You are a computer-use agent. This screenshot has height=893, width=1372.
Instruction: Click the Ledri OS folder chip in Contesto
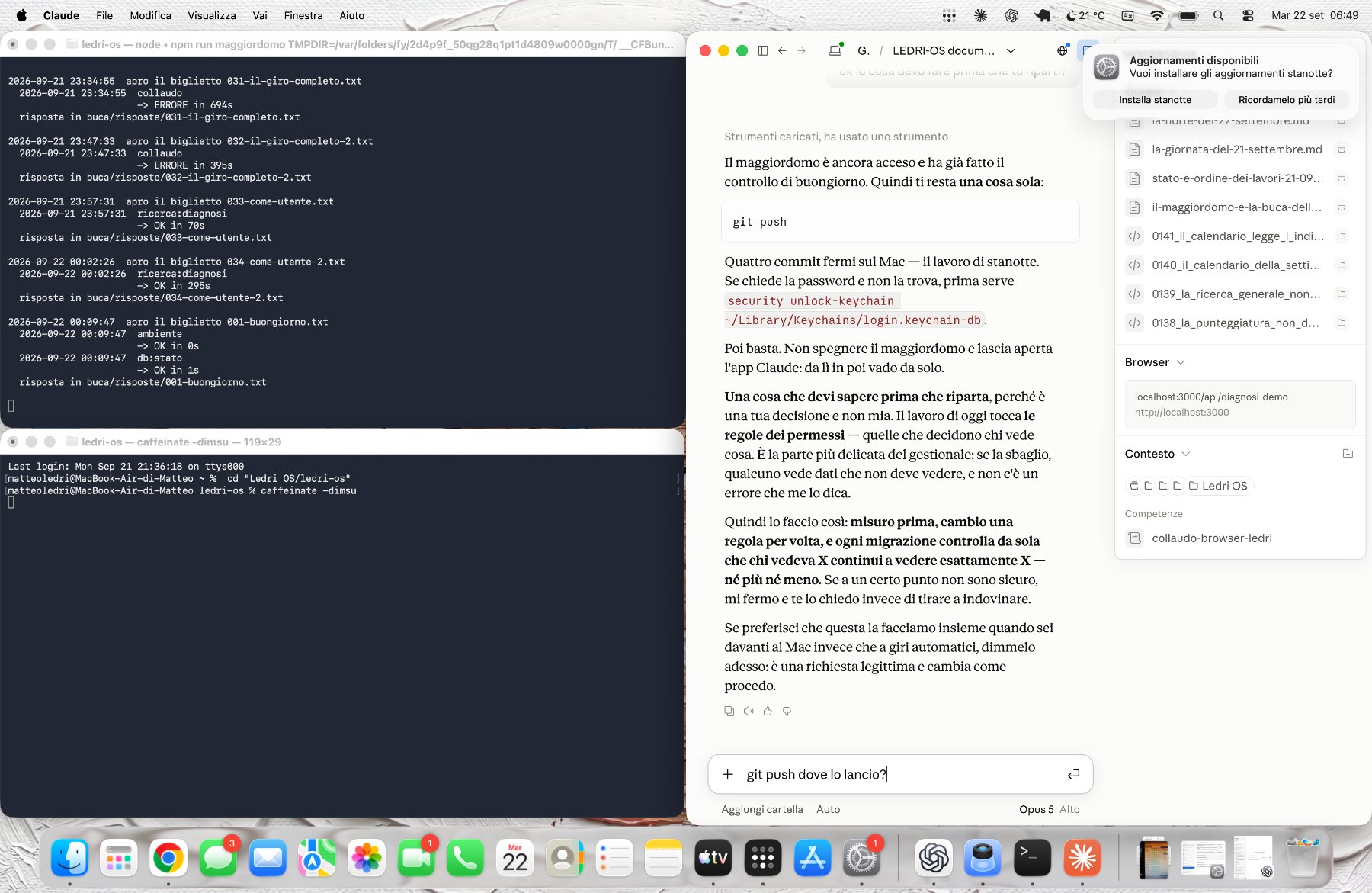[1217, 486]
